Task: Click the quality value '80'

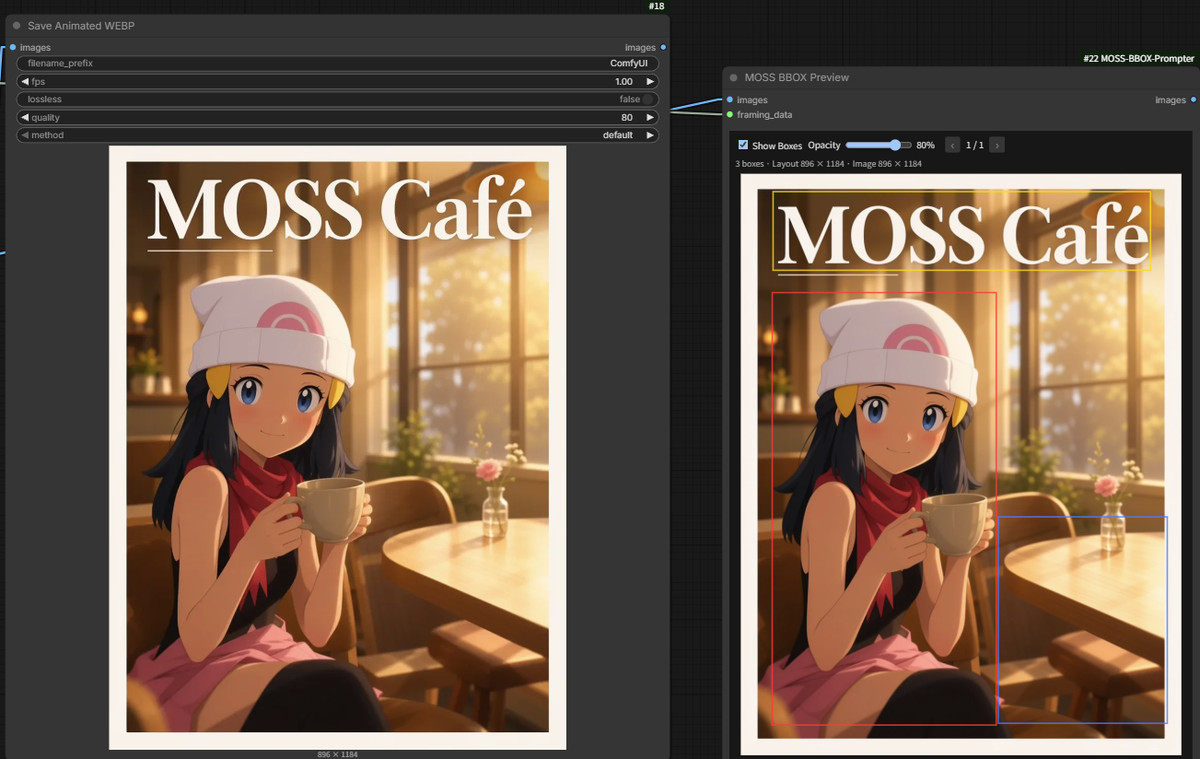Action: [627, 117]
